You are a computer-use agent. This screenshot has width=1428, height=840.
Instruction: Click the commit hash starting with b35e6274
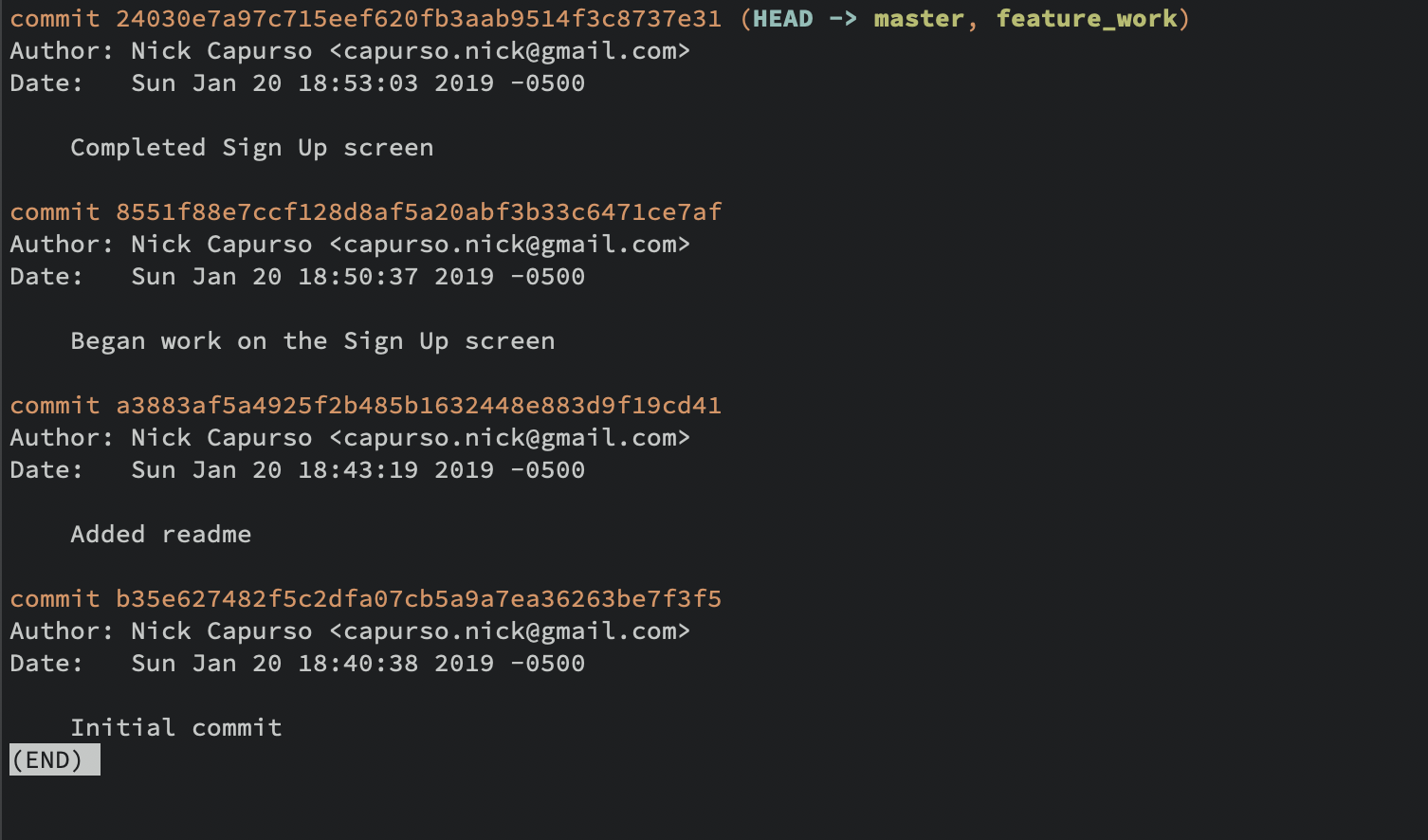[418, 599]
